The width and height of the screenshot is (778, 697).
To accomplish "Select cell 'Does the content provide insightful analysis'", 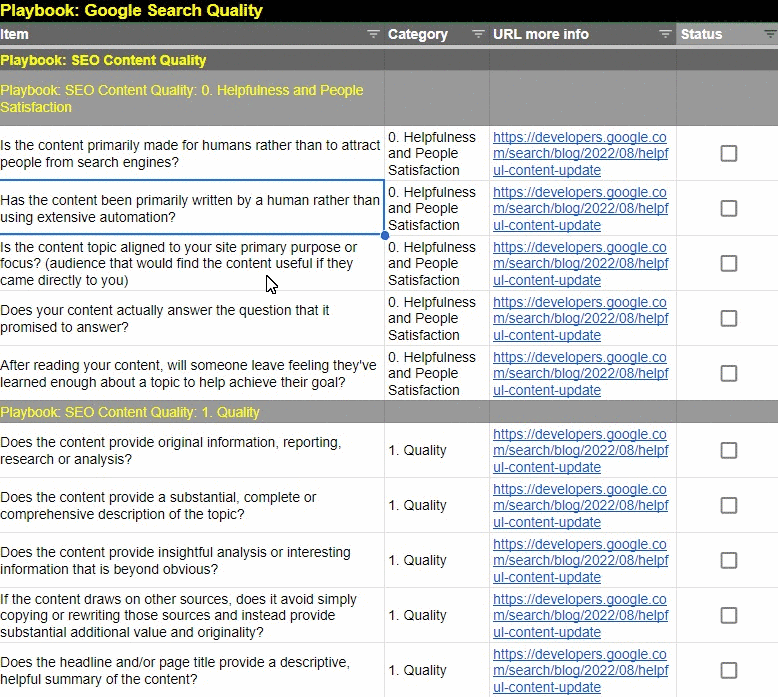I will 192,561.
